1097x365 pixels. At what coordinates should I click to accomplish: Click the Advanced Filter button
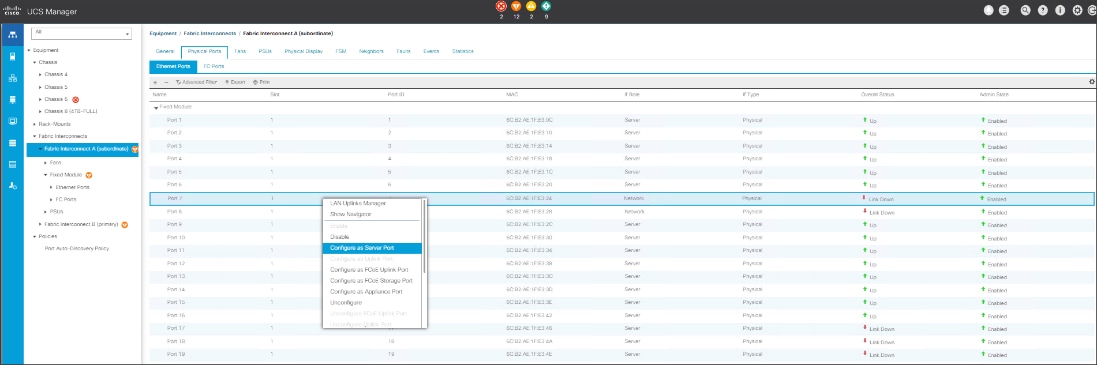[x=196, y=83]
